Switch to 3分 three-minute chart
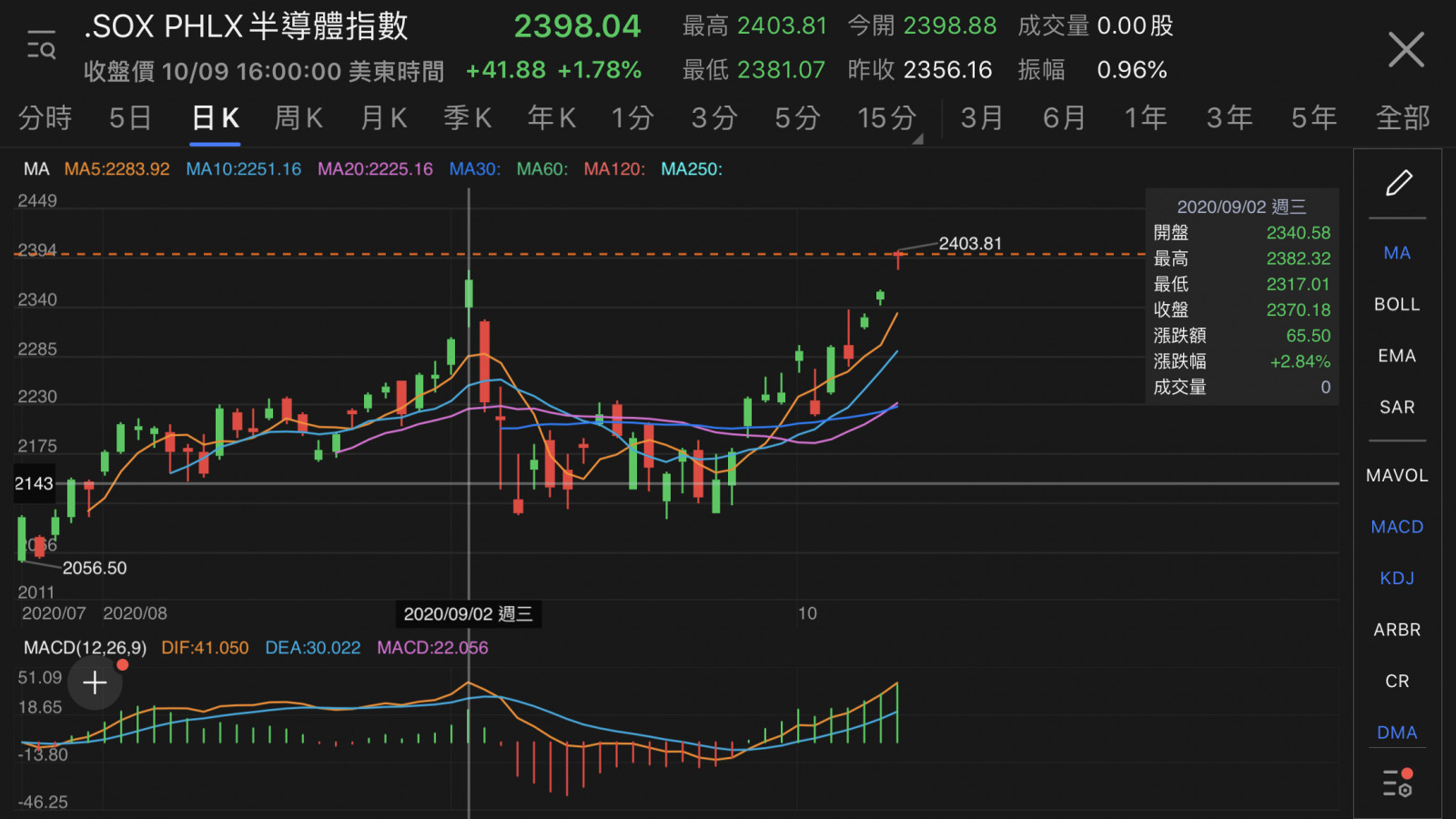The image size is (1456, 819). (714, 118)
